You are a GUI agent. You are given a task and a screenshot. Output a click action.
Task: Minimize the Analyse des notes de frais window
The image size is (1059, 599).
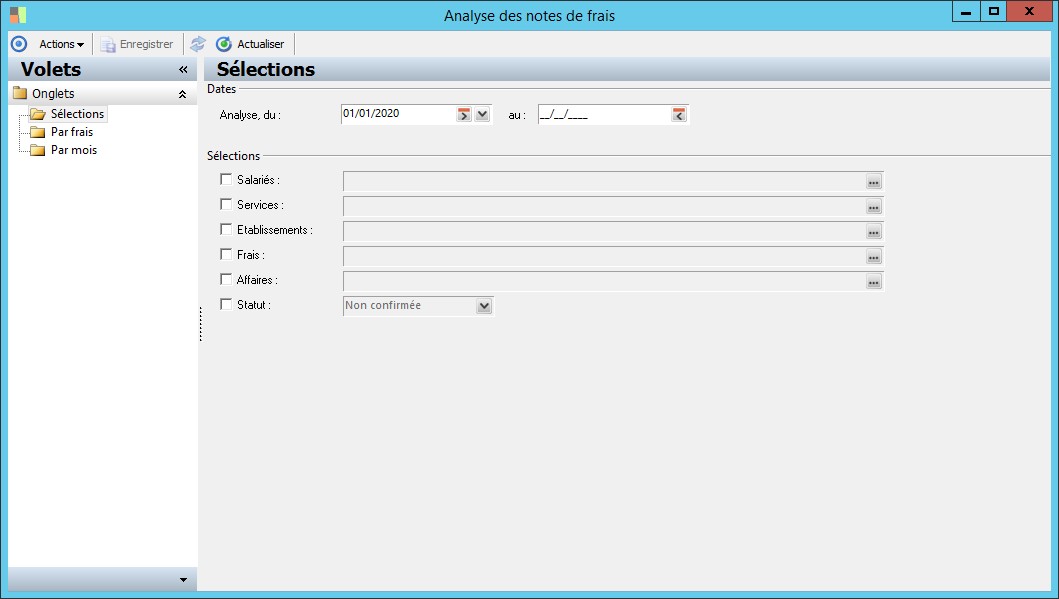(966, 11)
